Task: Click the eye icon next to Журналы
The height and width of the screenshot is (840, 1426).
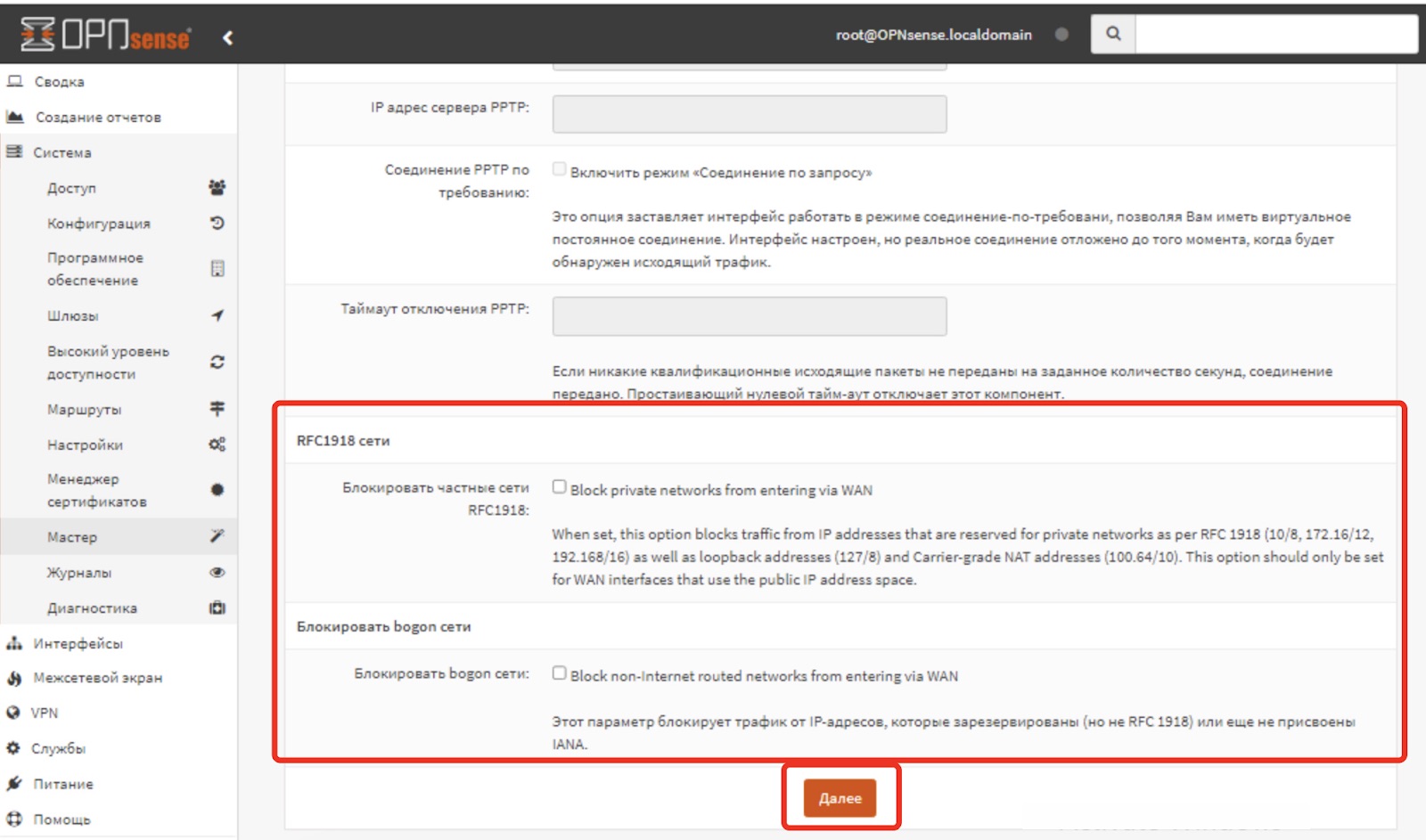Action: [x=217, y=573]
